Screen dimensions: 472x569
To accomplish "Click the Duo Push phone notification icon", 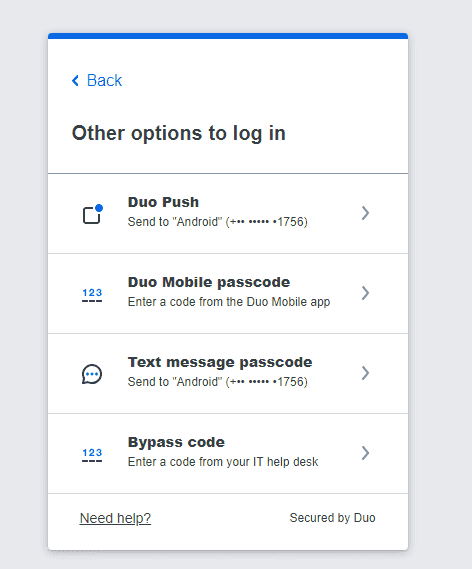I will coord(93,214).
